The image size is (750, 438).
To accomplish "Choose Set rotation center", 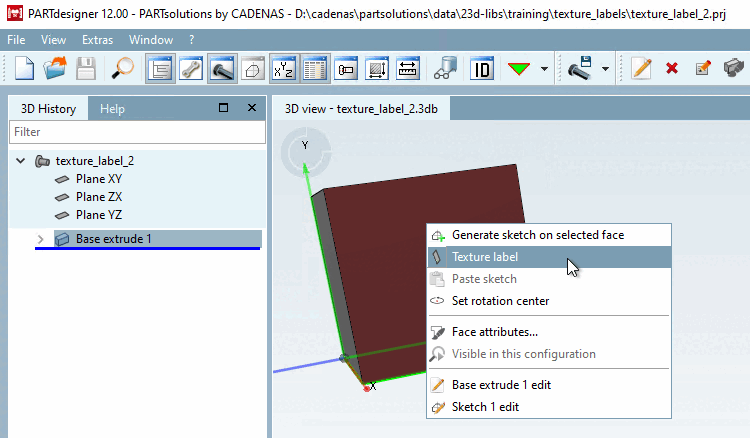I will click(x=549, y=301).
